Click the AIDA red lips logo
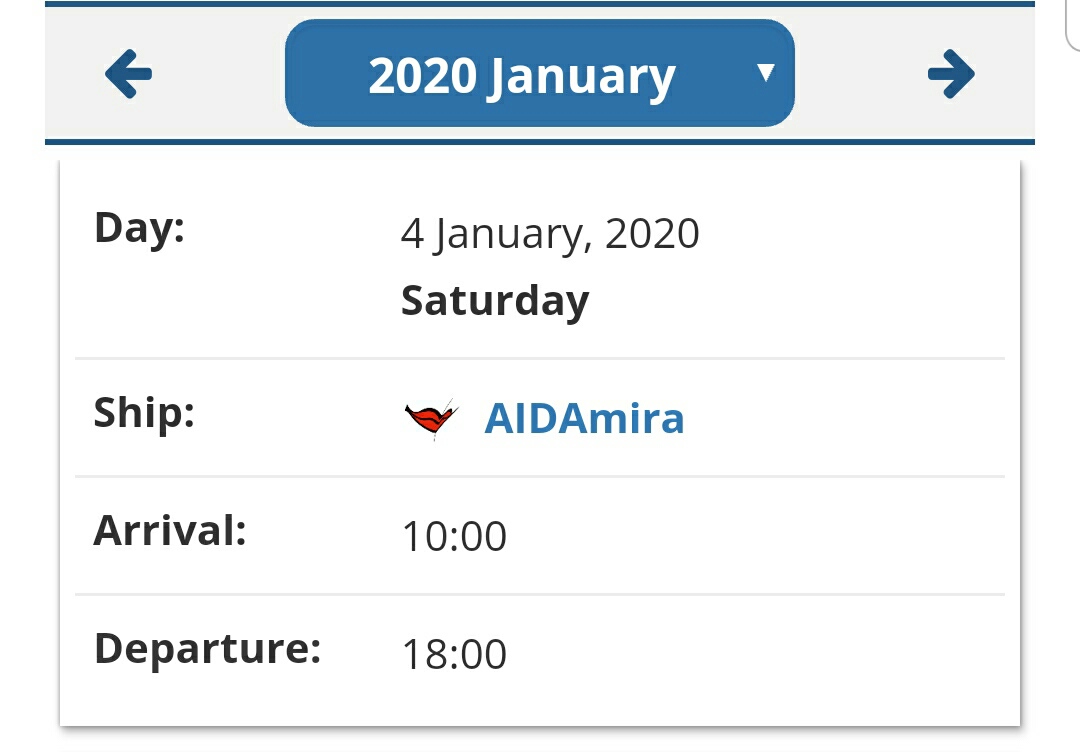 click(431, 418)
